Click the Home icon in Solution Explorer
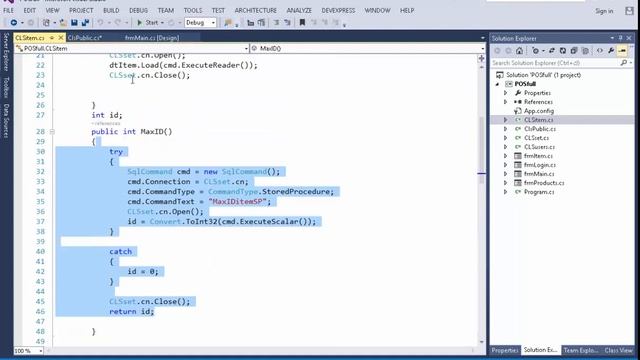The width and height of the screenshot is (640, 360). pyautogui.click(x=519, y=51)
